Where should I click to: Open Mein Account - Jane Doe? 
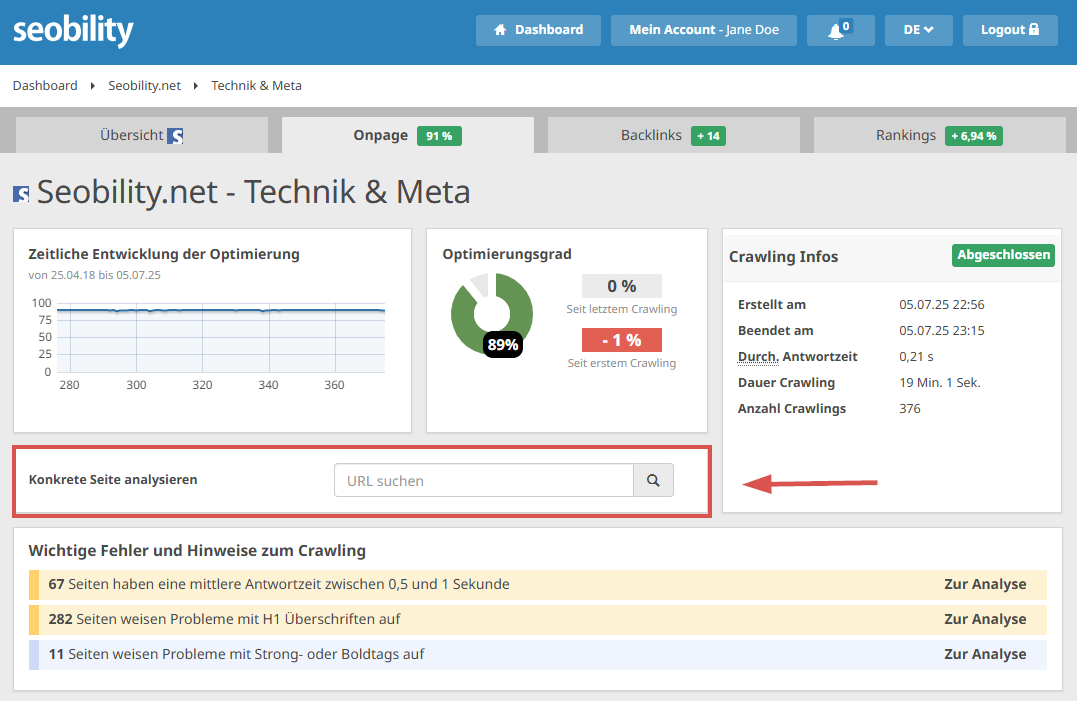[x=703, y=30]
